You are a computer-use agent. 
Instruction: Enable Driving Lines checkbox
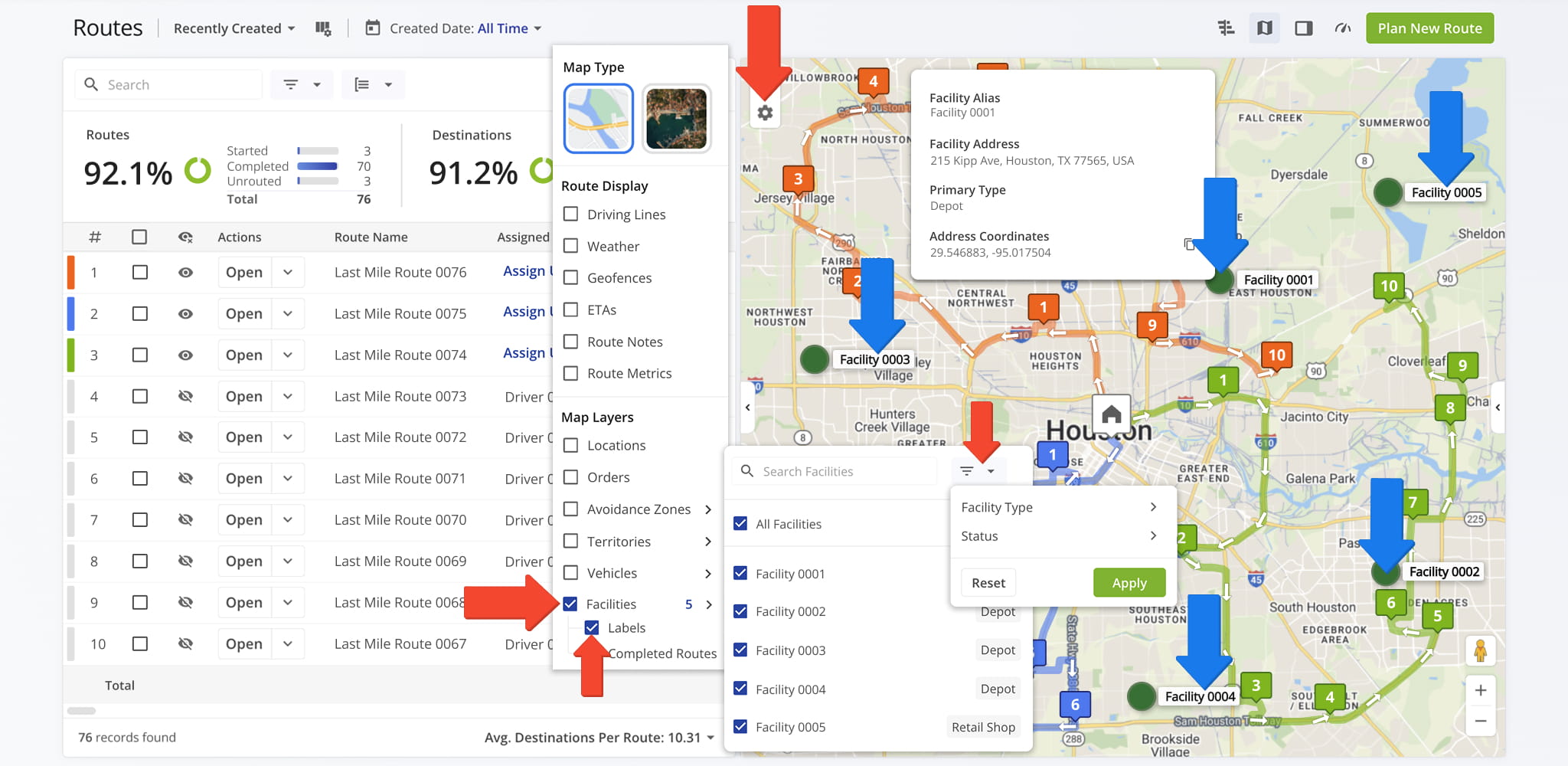coord(570,214)
